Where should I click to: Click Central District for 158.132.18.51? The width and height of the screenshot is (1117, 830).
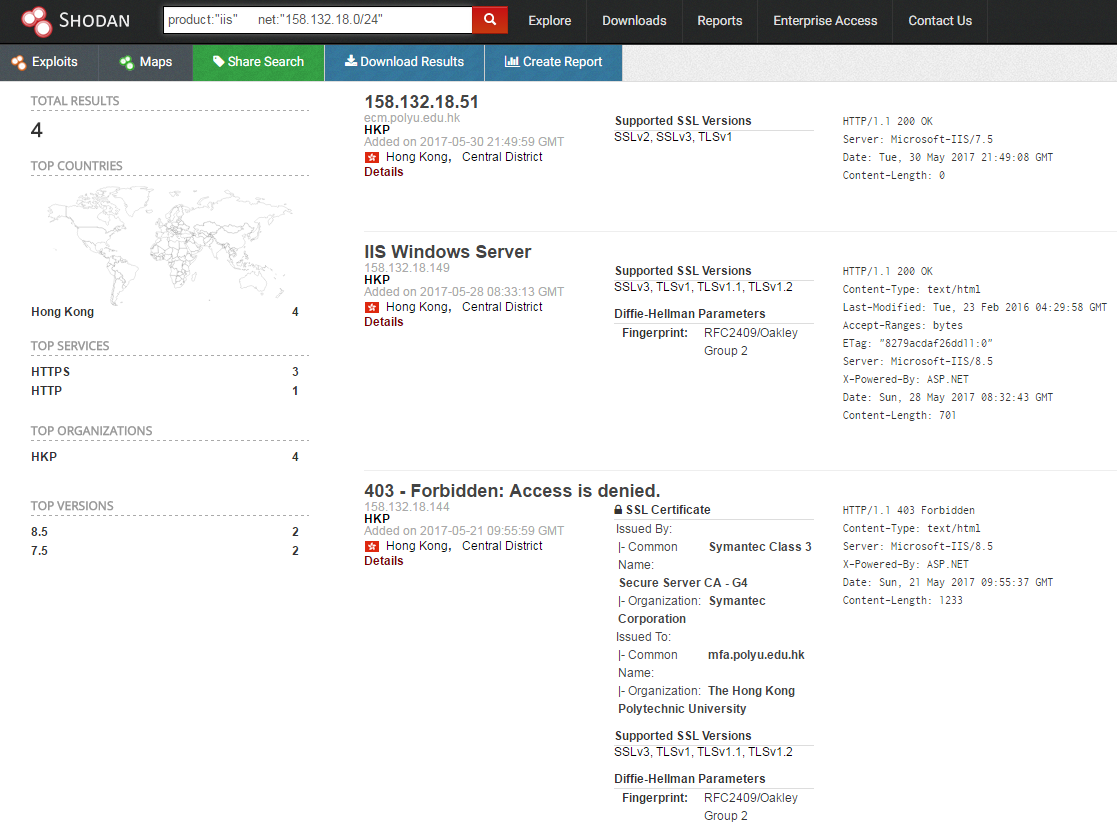[x=502, y=157]
